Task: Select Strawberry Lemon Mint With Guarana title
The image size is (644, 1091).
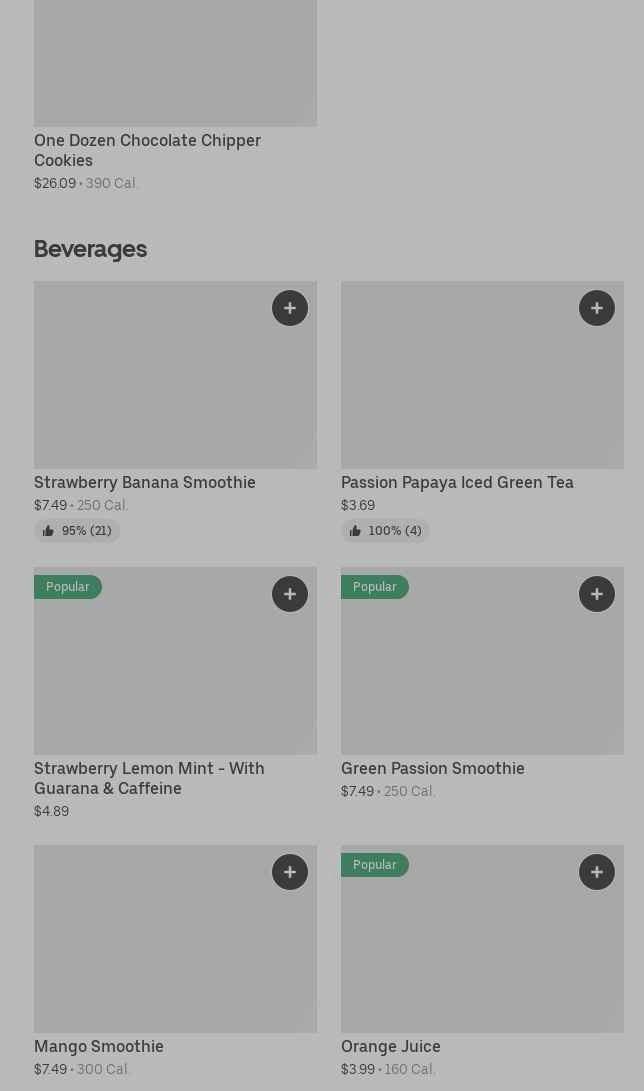Action: 149,778
